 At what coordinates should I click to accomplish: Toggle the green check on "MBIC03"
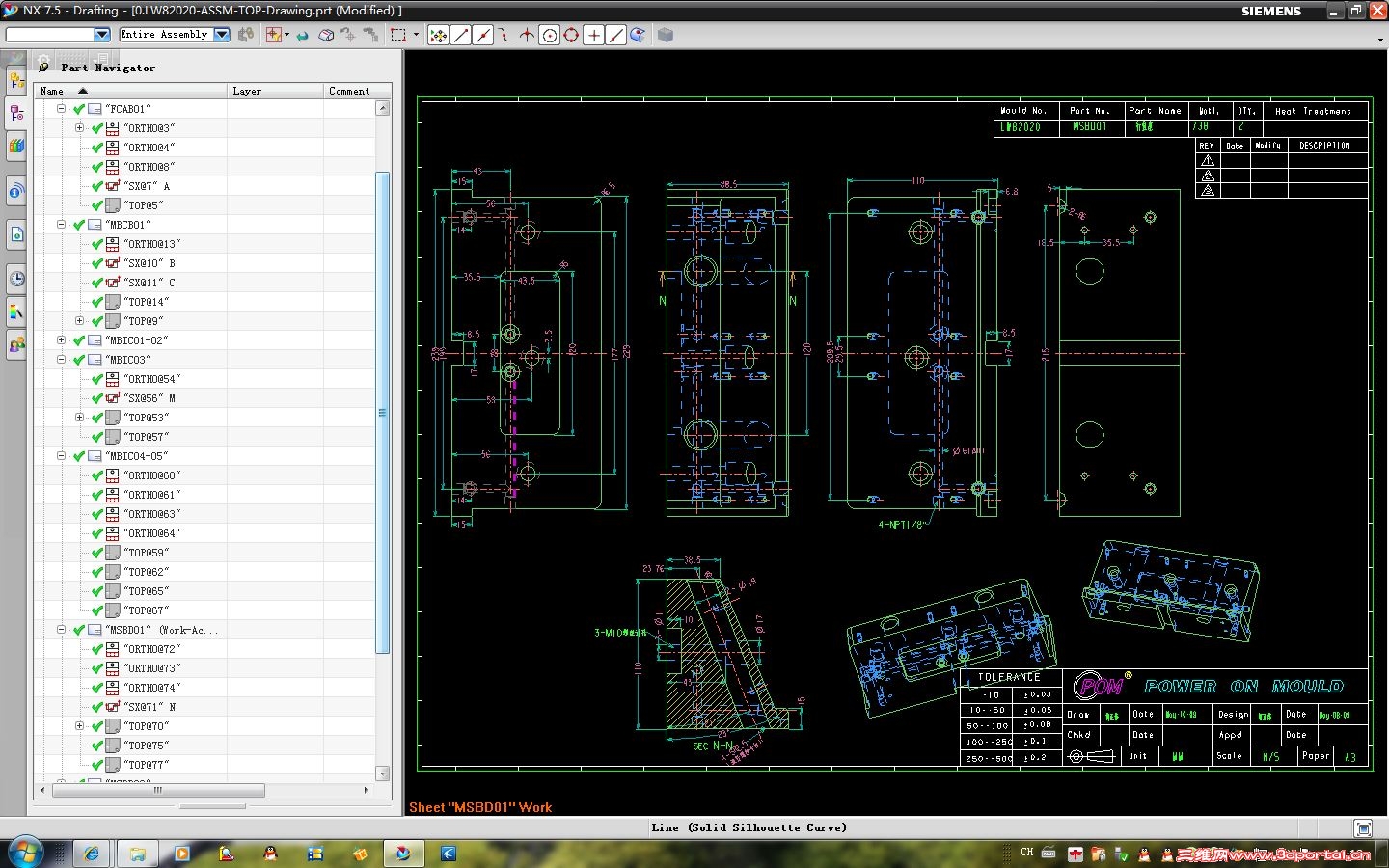79,360
